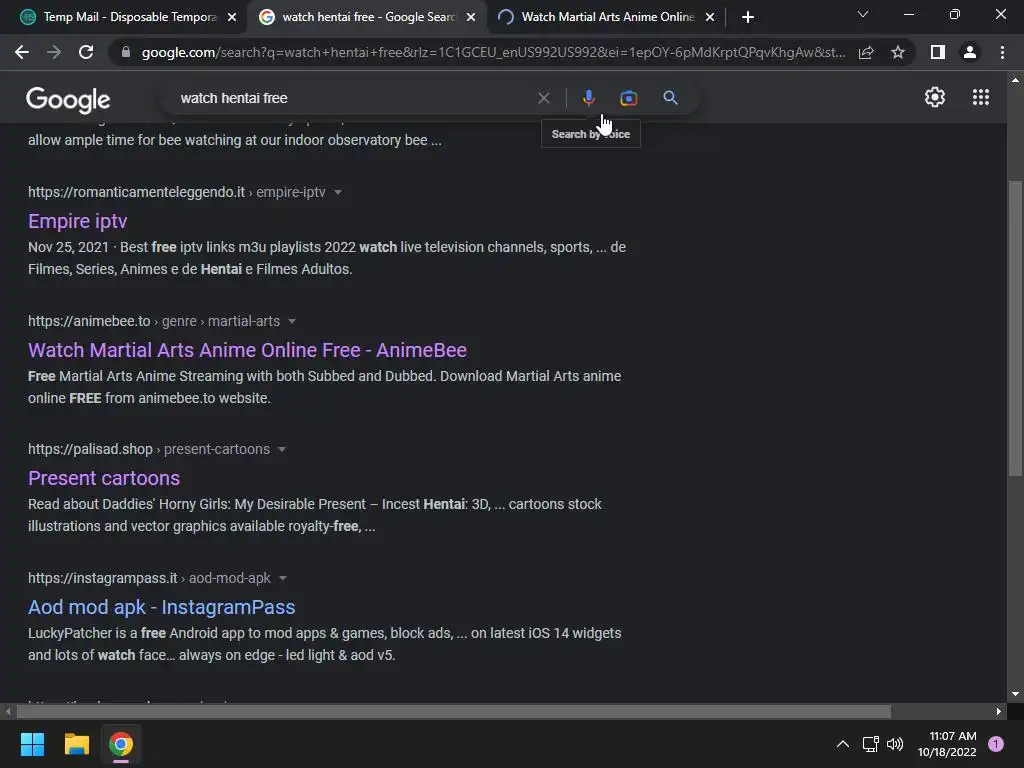The image size is (1024, 768).
Task: Submit search with the magnifier icon
Action: [670, 98]
